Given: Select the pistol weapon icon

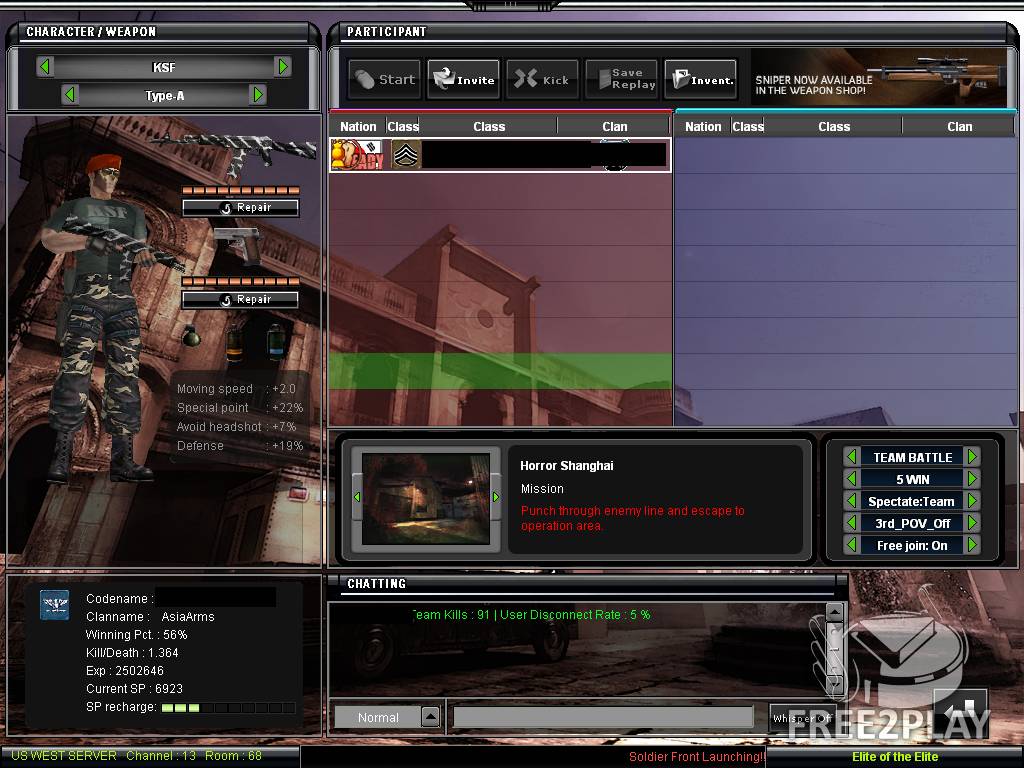Looking at the screenshot, I should [x=238, y=245].
